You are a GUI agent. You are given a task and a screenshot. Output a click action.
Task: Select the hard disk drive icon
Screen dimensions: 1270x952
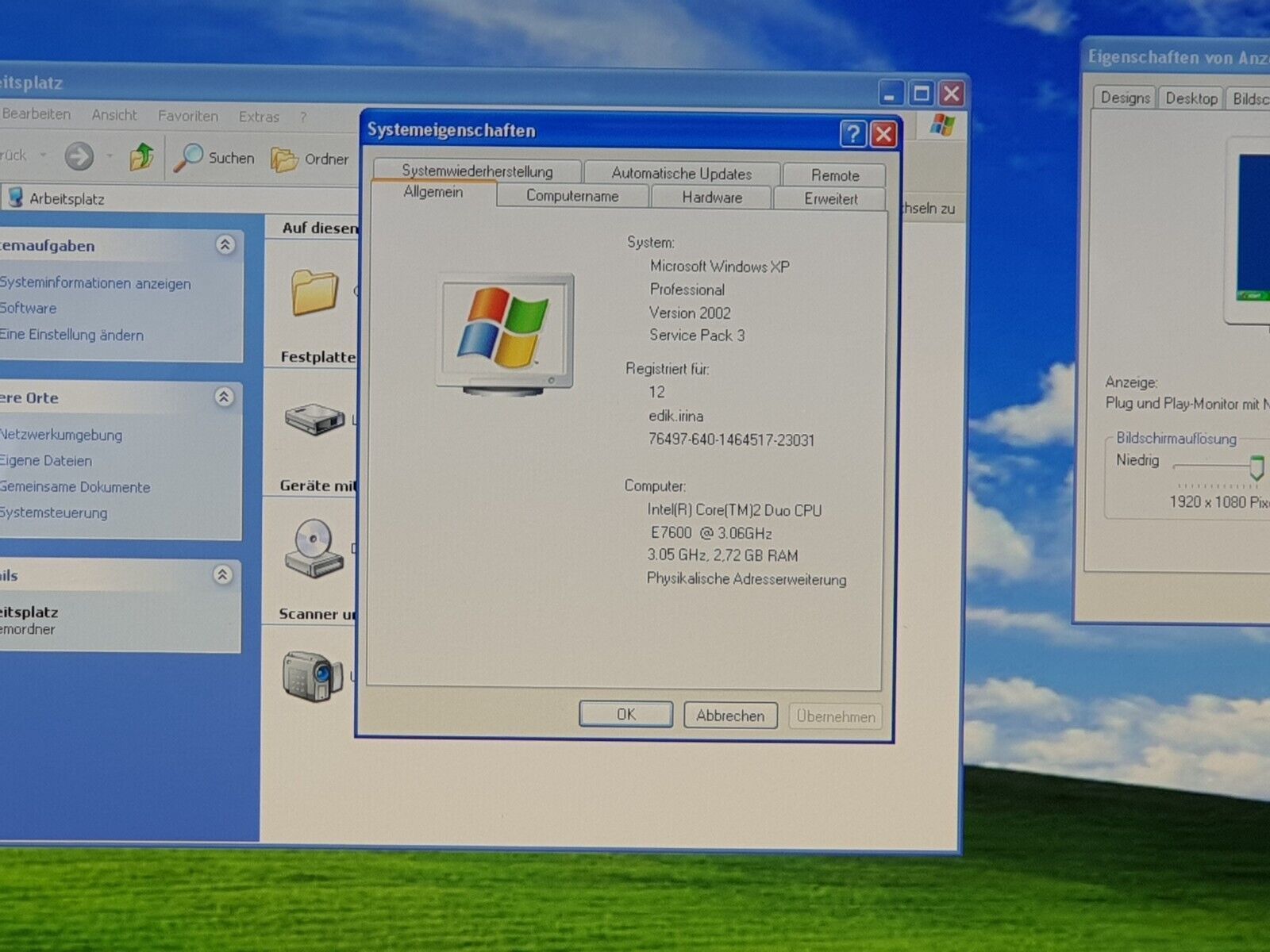[x=314, y=419]
